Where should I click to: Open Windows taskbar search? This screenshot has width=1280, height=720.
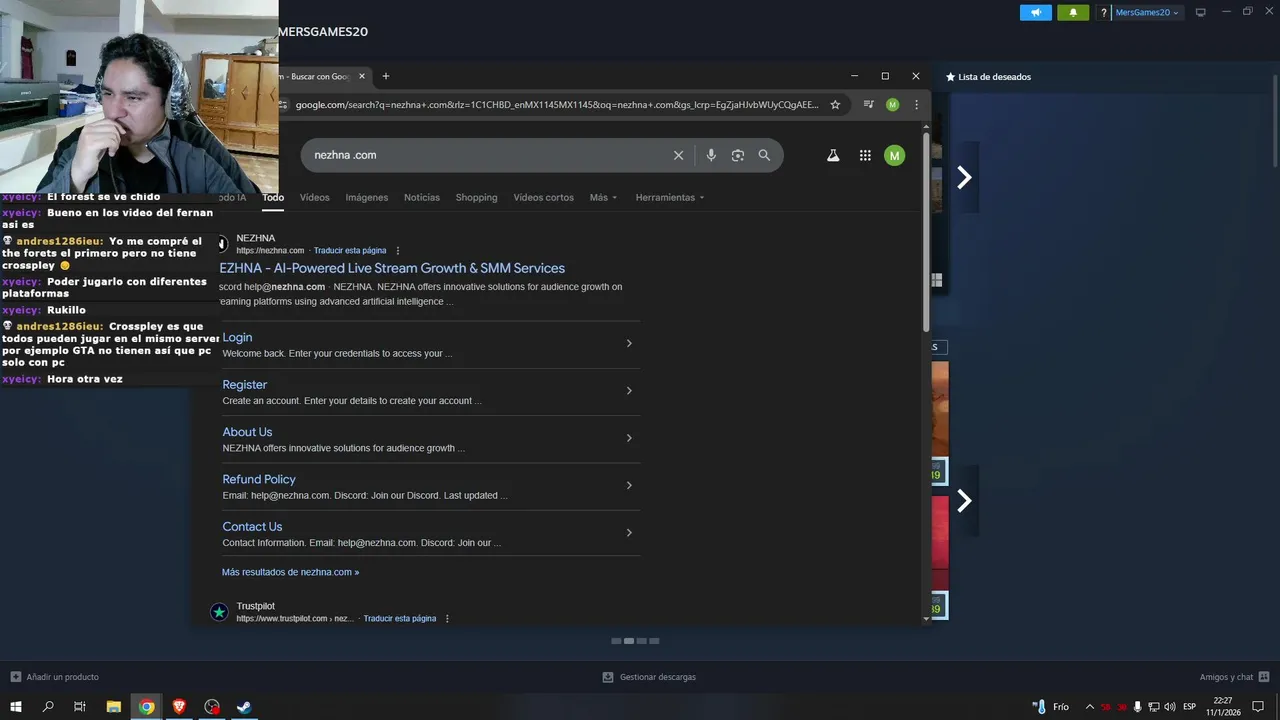pos(48,706)
